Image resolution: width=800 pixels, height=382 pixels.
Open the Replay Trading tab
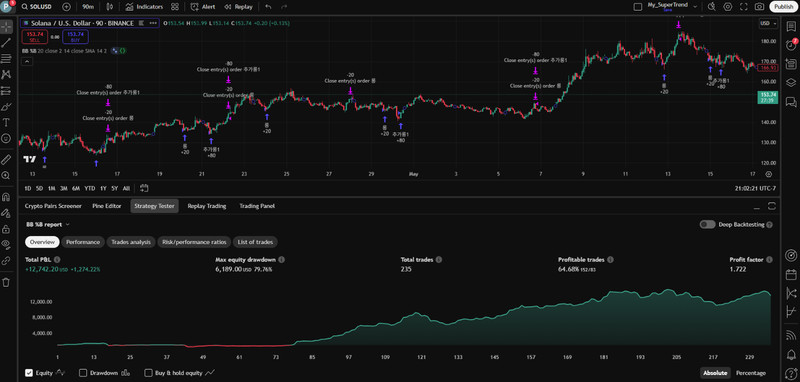tap(207, 206)
